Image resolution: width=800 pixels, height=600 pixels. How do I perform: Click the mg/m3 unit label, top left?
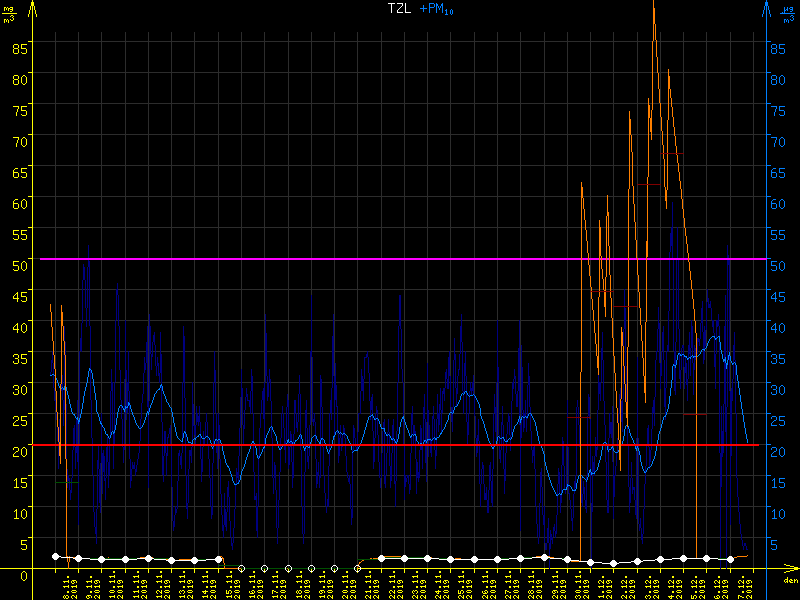[9, 13]
